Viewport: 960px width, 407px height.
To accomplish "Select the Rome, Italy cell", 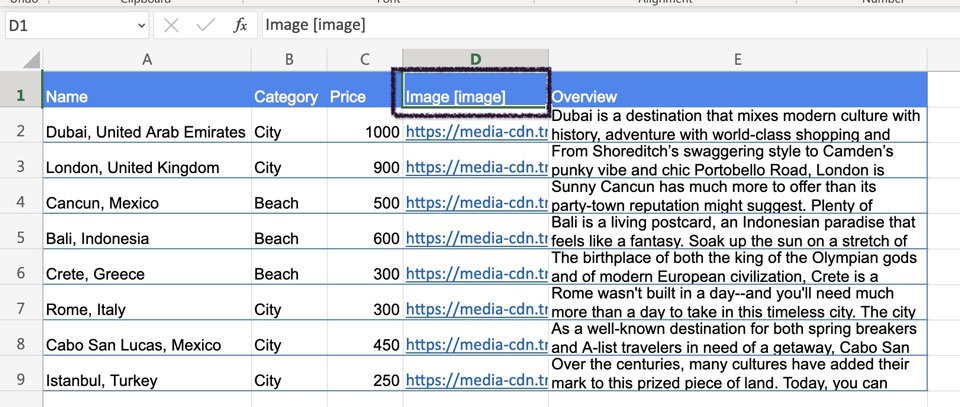I will (147, 303).
